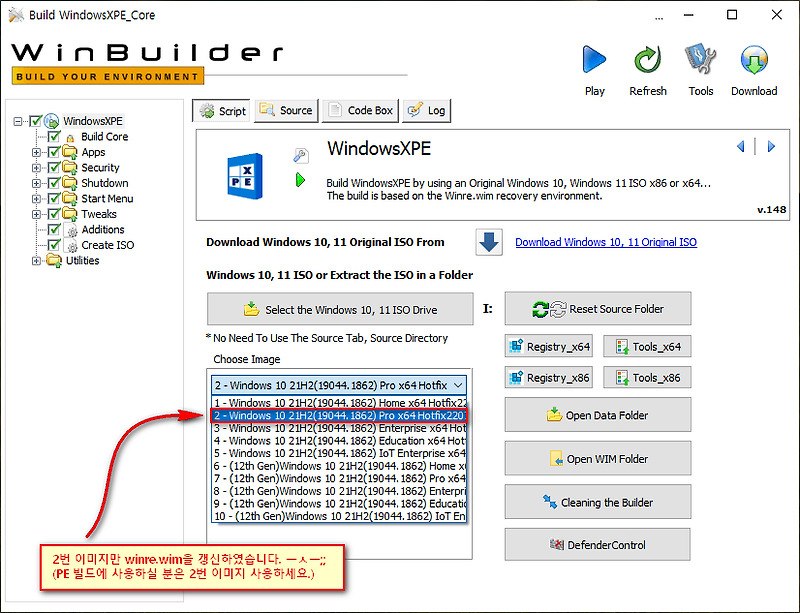Viewport: 800px width, 613px height.
Task: Toggle the Additions checkbox
Action: (54, 229)
